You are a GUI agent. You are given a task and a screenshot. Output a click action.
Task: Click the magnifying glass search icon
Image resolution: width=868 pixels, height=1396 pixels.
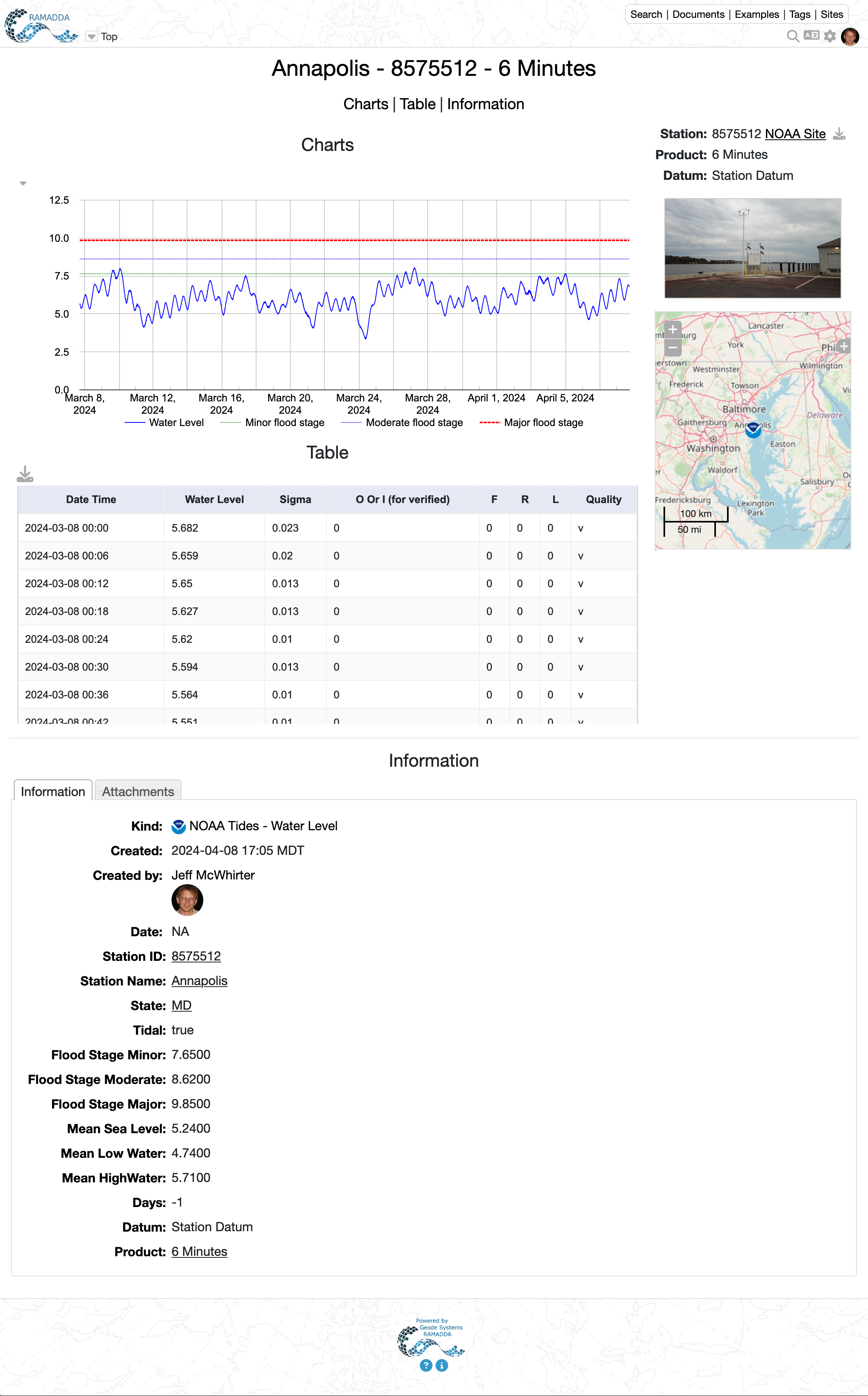click(x=793, y=36)
